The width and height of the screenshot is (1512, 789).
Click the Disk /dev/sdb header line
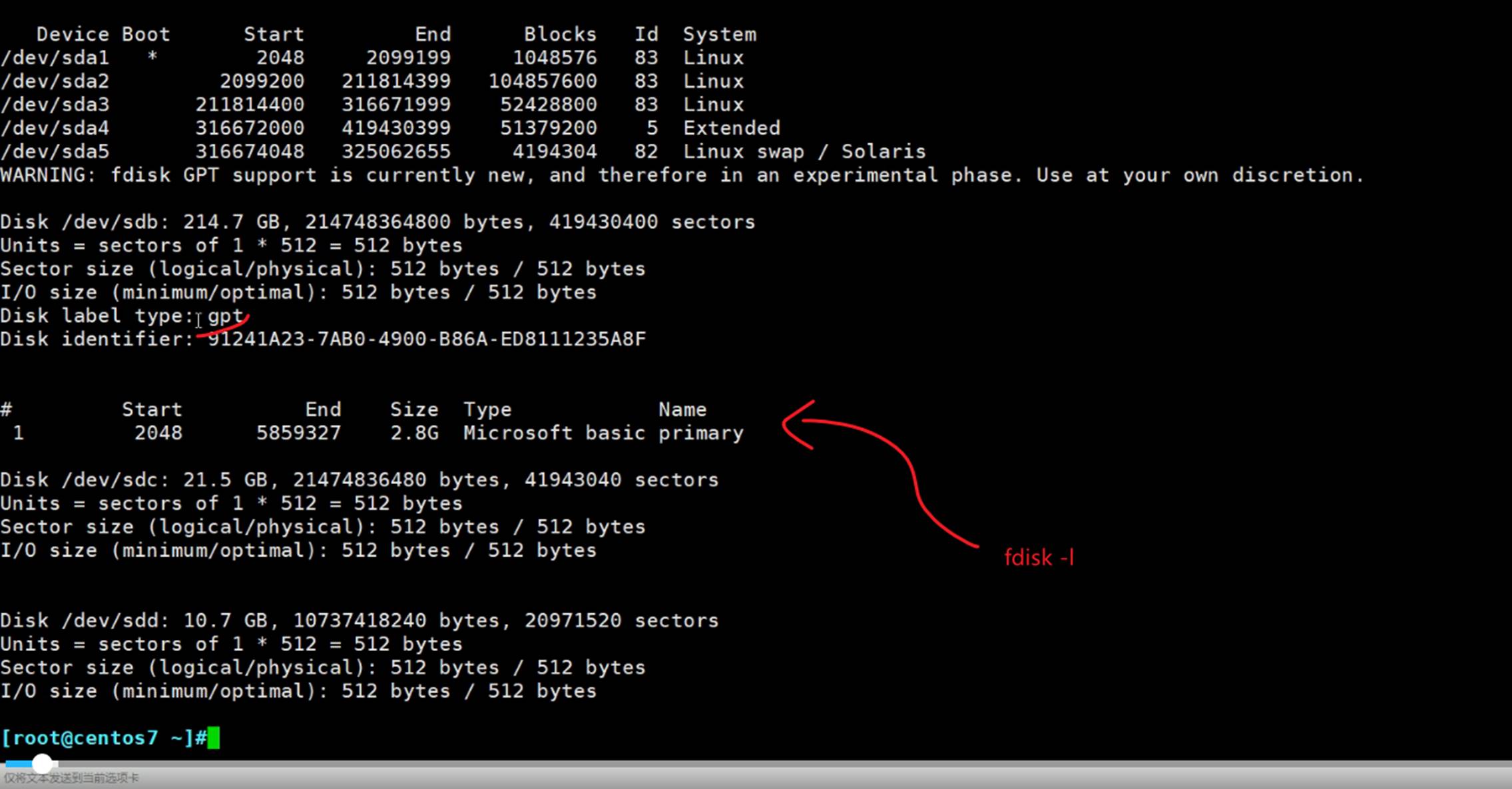click(377, 222)
